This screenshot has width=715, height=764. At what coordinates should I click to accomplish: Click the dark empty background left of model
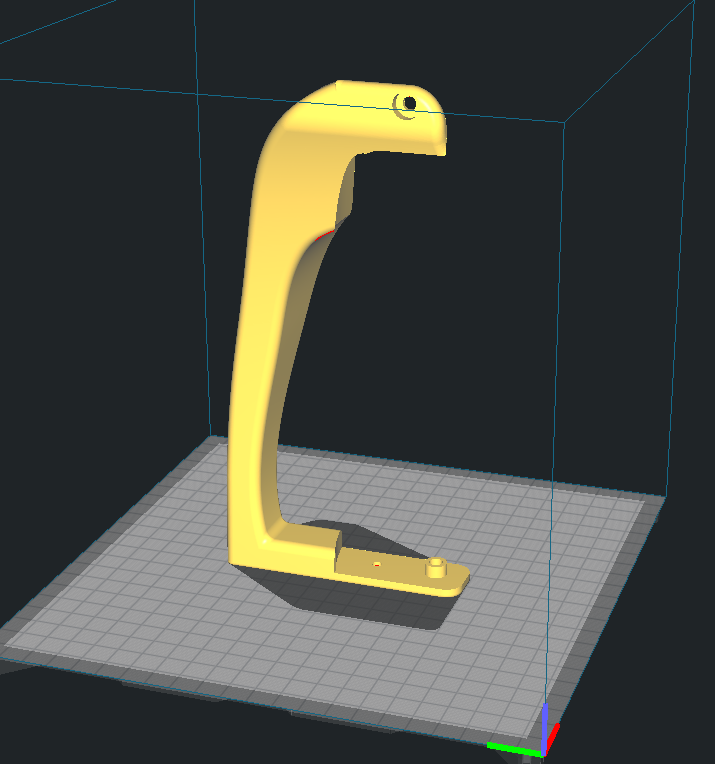pos(107,268)
